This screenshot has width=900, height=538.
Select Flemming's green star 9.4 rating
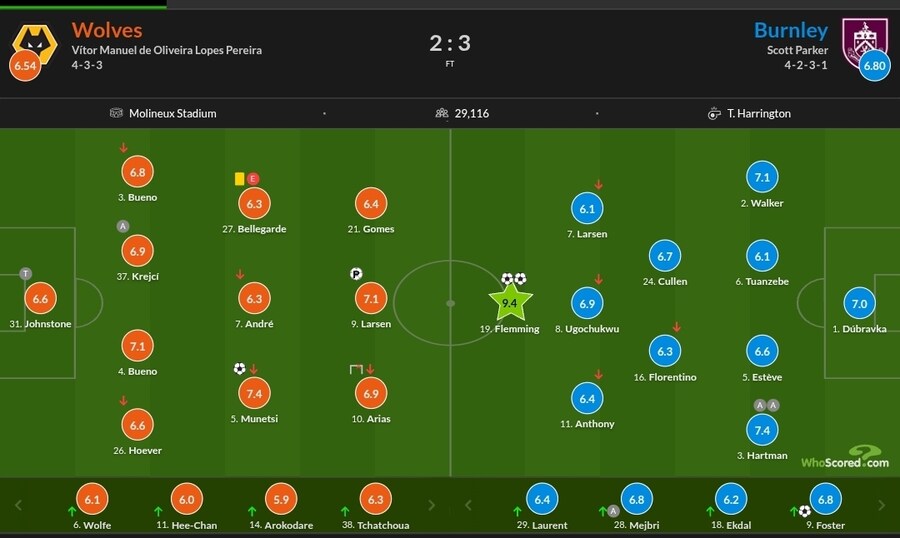click(x=509, y=302)
